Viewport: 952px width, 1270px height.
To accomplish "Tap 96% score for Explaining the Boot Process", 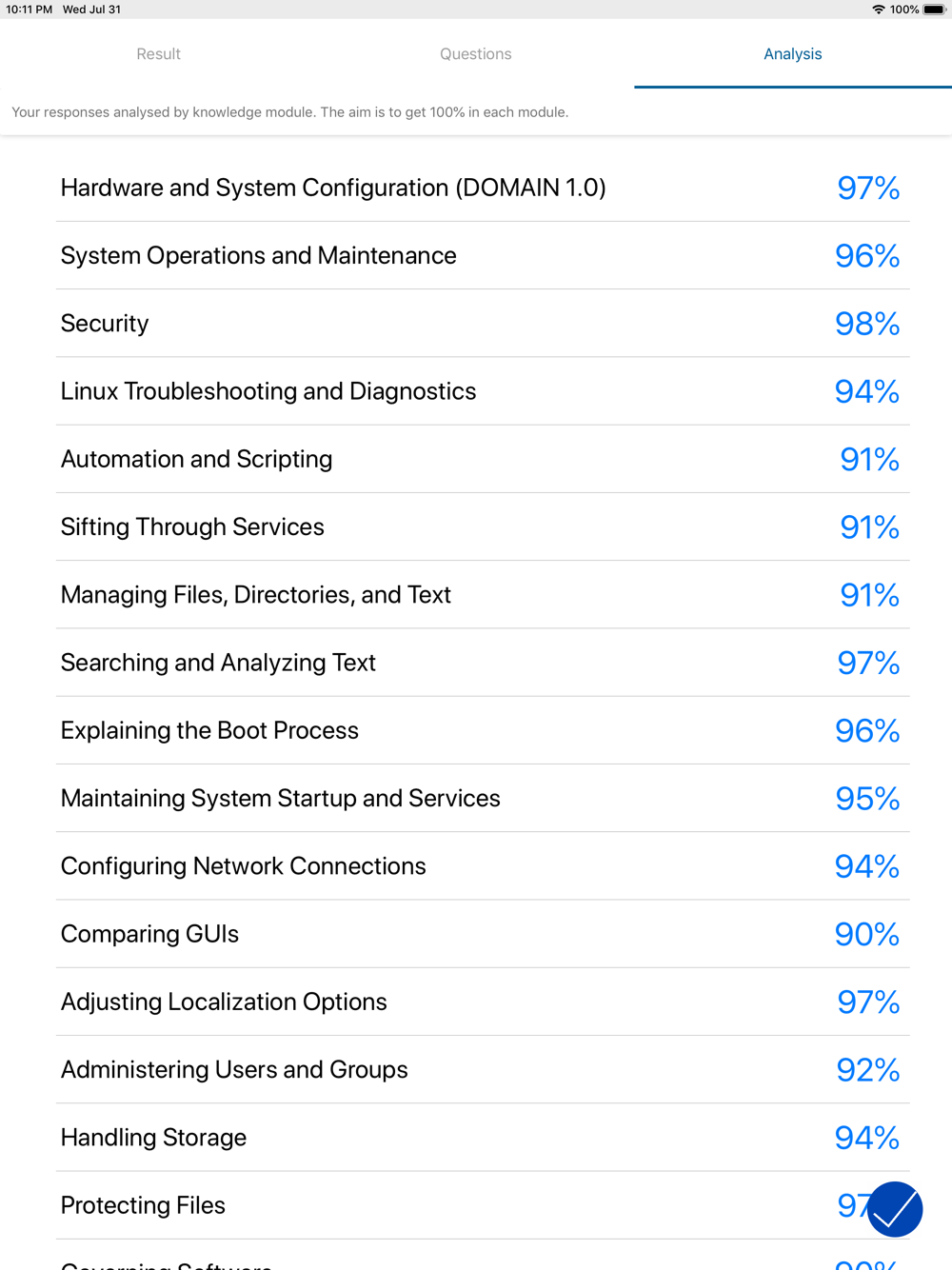I will pos(867,730).
